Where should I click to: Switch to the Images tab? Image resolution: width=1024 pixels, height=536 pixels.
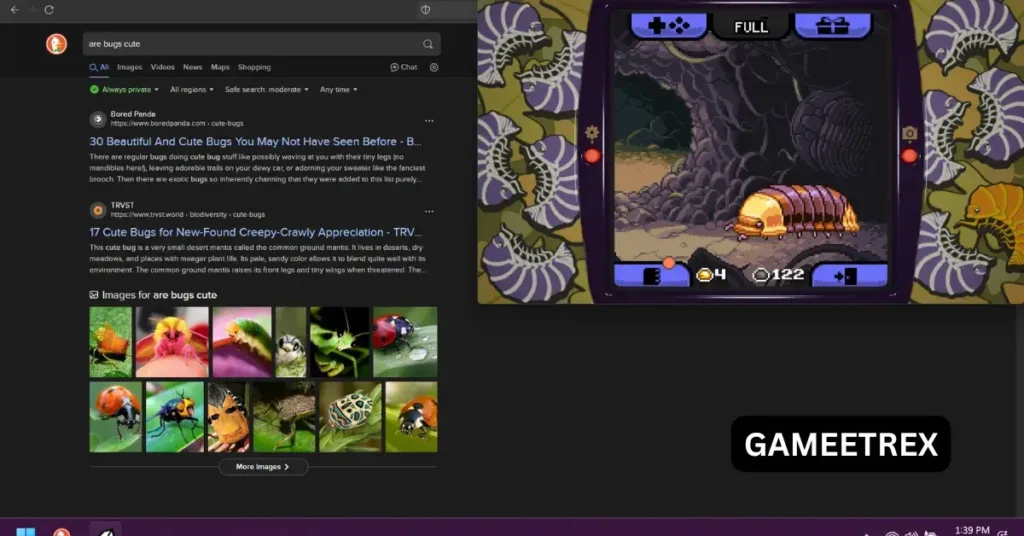coord(129,67)
